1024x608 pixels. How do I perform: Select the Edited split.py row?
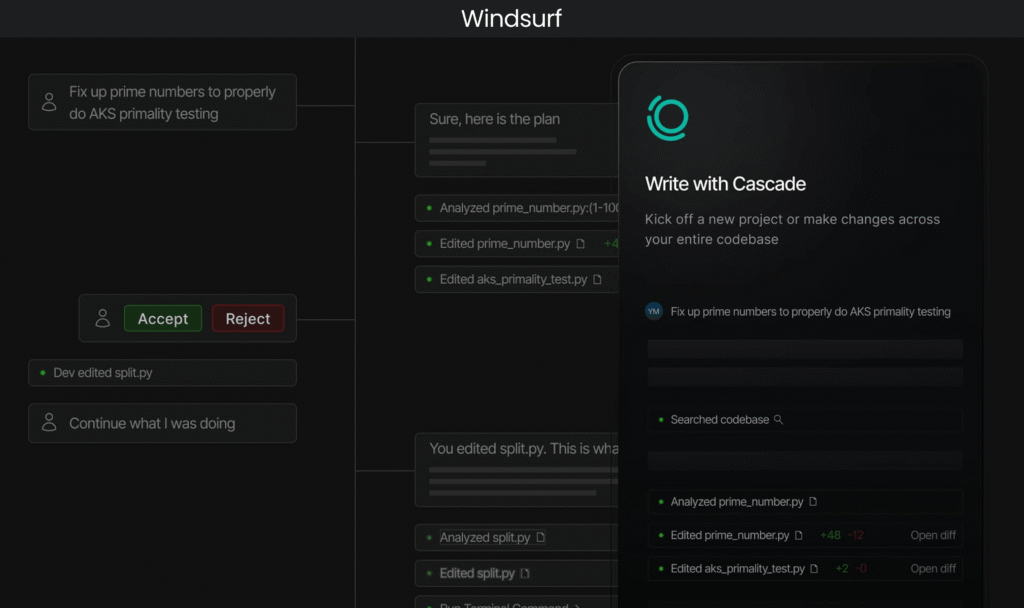coord(517,573)
